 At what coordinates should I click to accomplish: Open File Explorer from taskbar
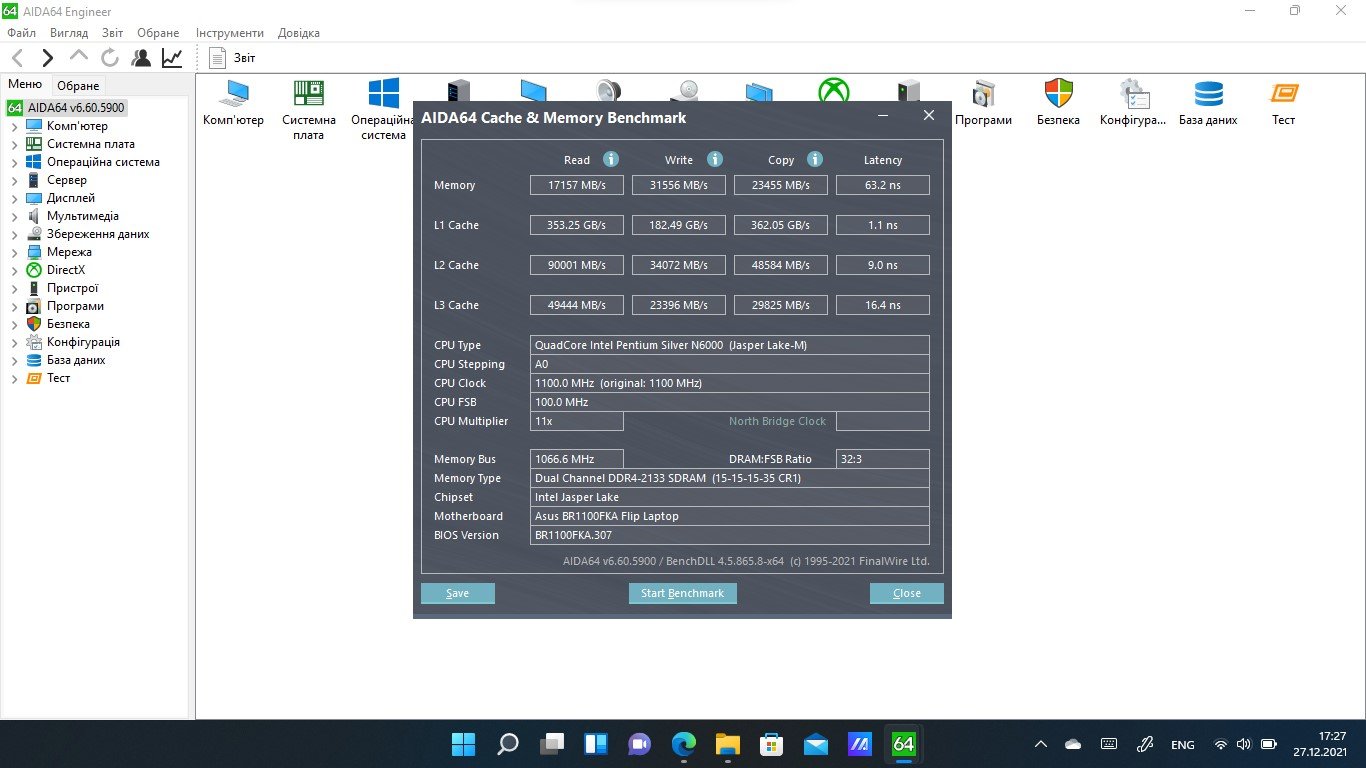click(x=727, y=744)
